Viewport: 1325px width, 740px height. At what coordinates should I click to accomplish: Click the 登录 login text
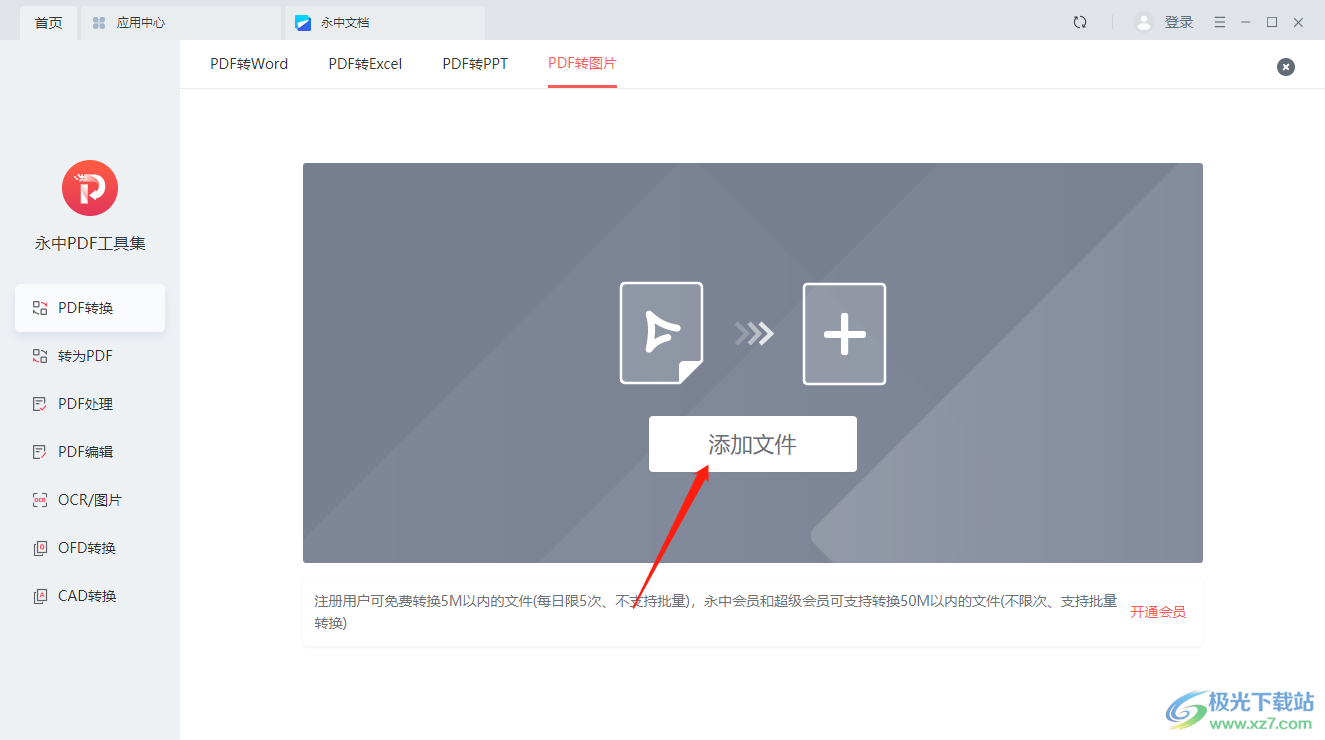[1179, 22]
